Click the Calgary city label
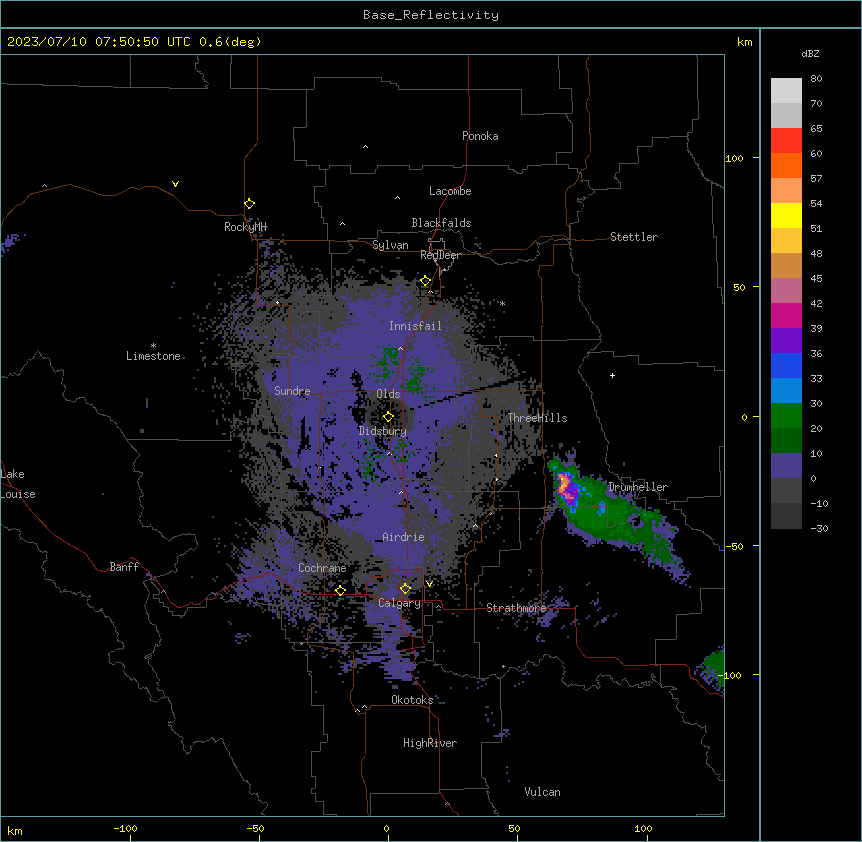The image size is (862, 842). [399, 603]
